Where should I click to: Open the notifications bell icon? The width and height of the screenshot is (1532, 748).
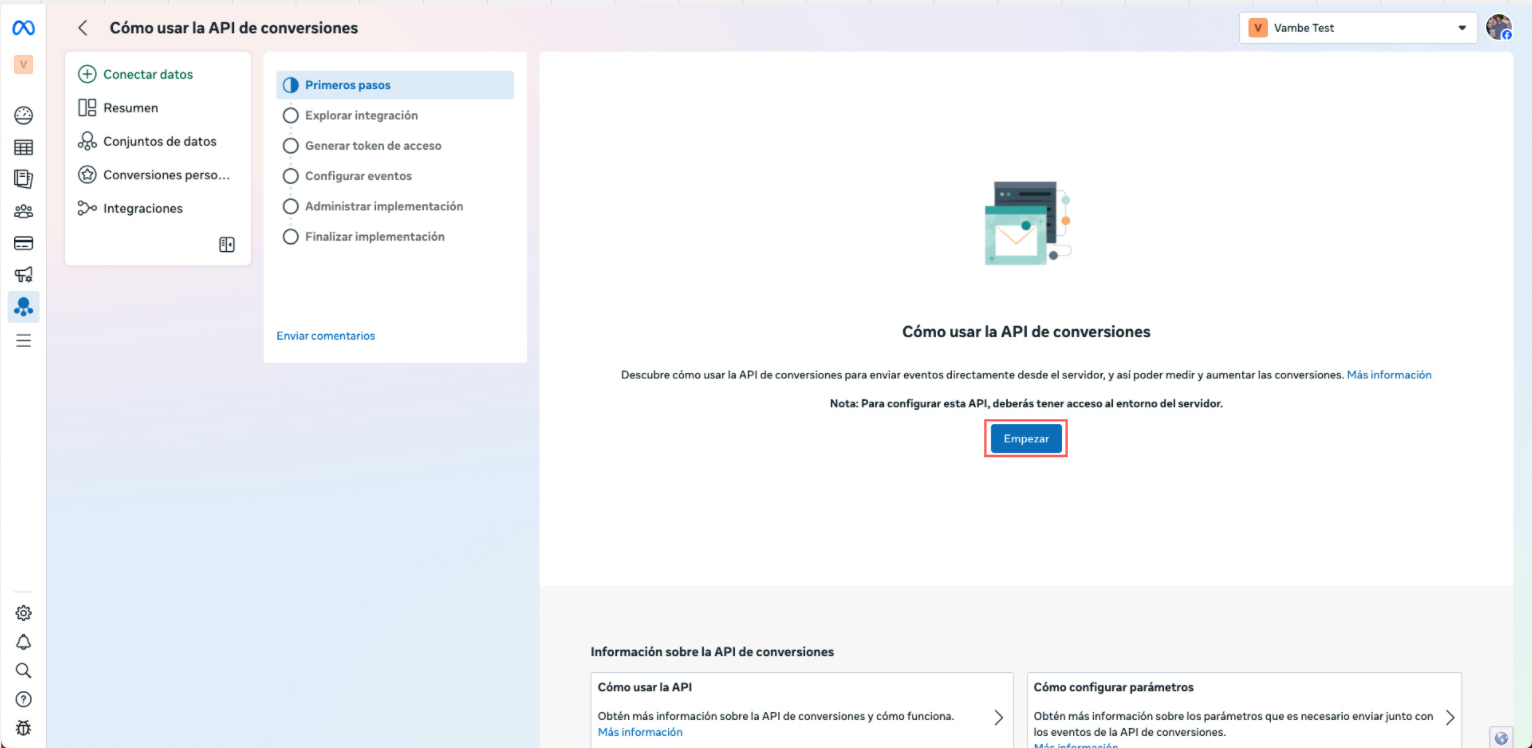coord(23,642)
